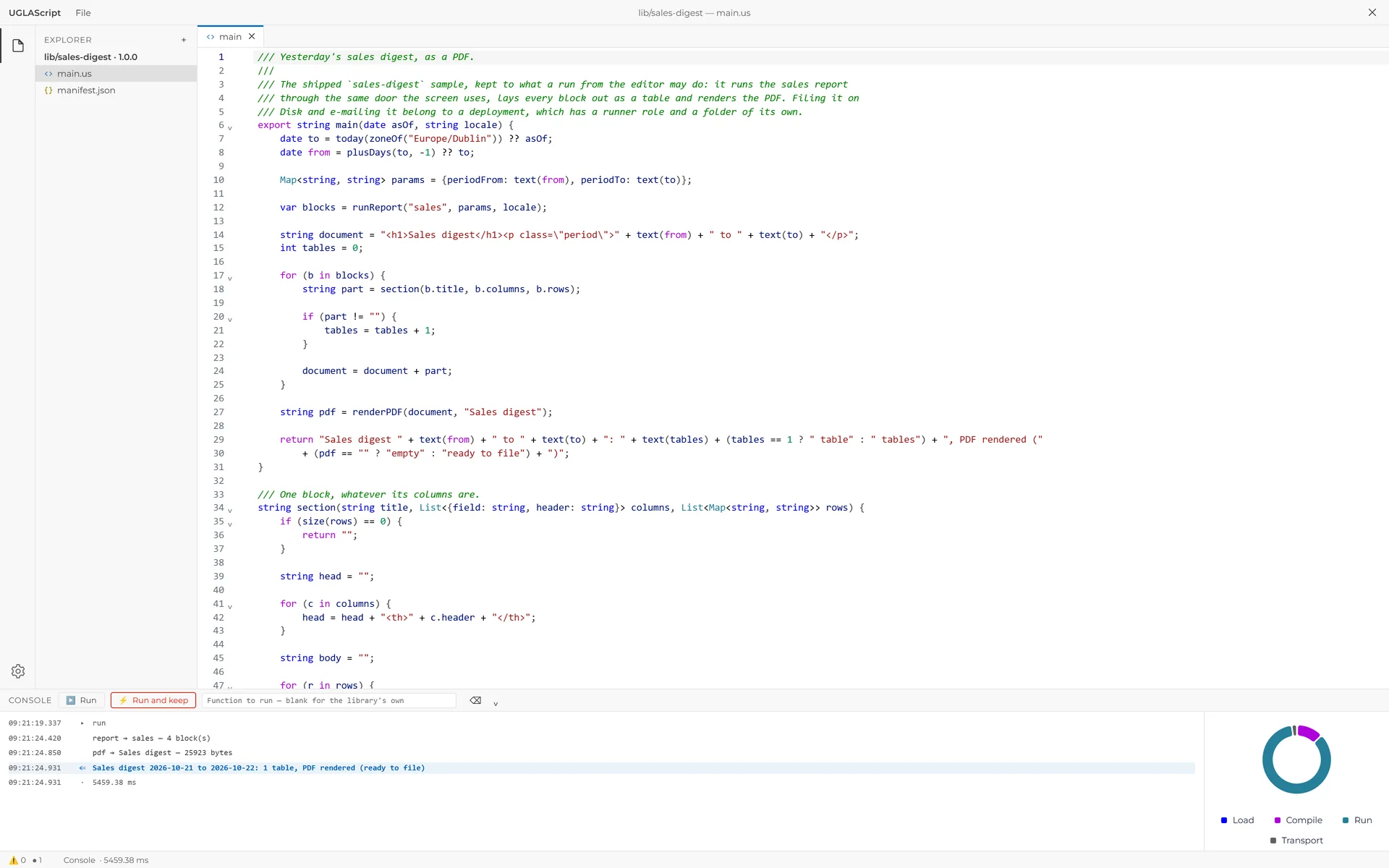Click the main.us file icon in Explorer

48,74
